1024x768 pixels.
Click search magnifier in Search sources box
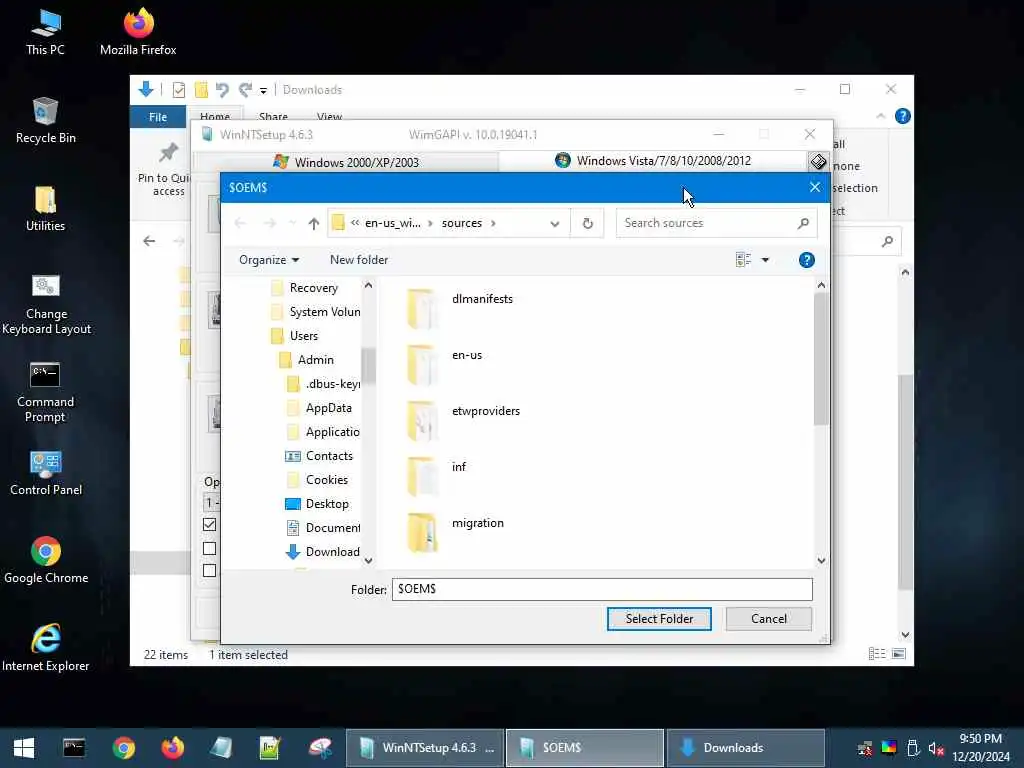[x=803, y=223]
